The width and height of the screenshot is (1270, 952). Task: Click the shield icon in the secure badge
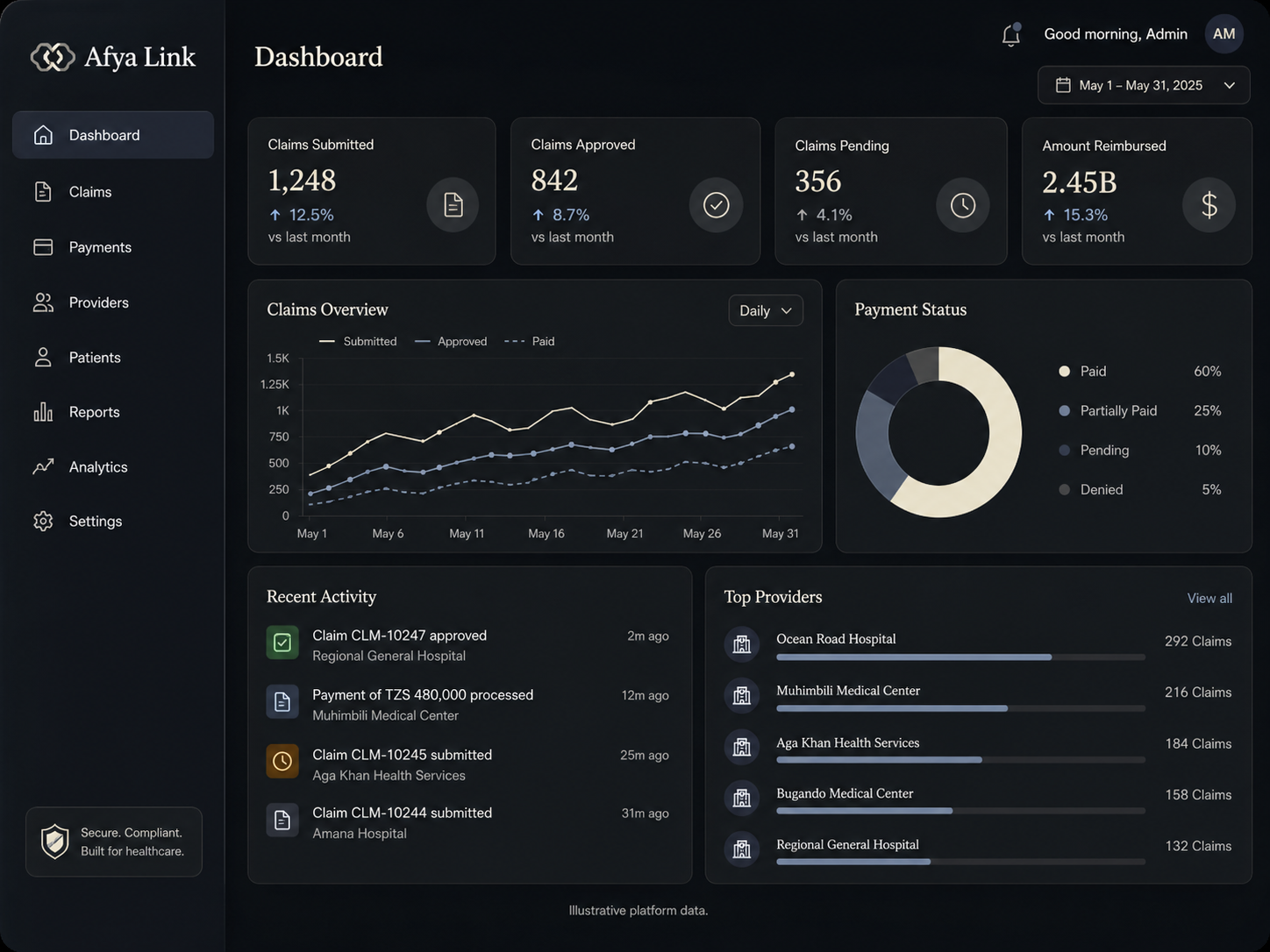(x=55, y=842)
